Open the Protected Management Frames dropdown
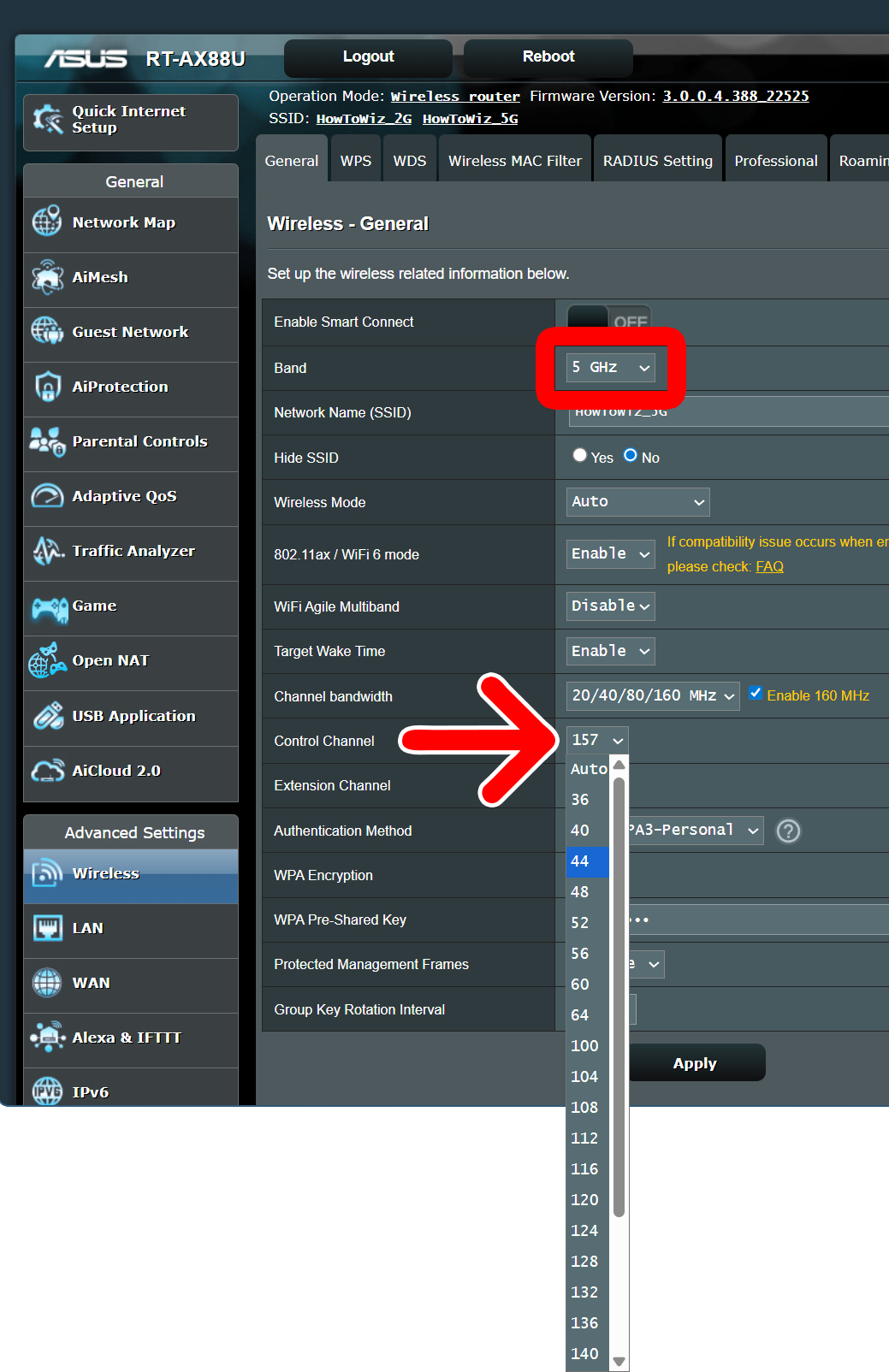Screen dimensions: 889x1372 coord(647,964)
